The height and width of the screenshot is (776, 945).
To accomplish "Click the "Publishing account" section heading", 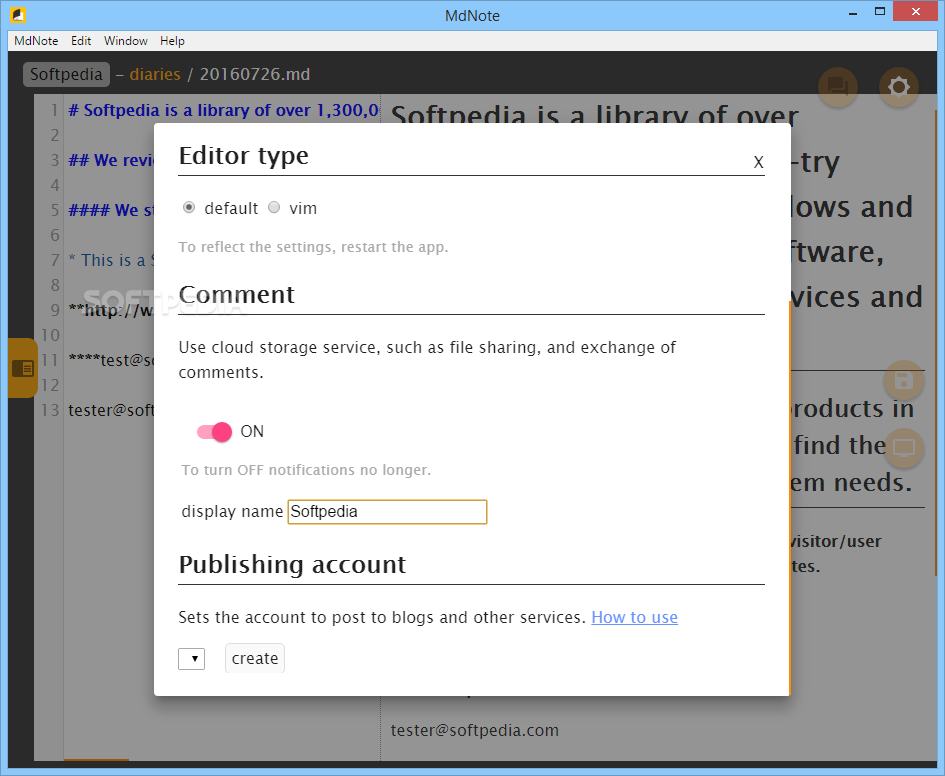I will tap(292, 565).
